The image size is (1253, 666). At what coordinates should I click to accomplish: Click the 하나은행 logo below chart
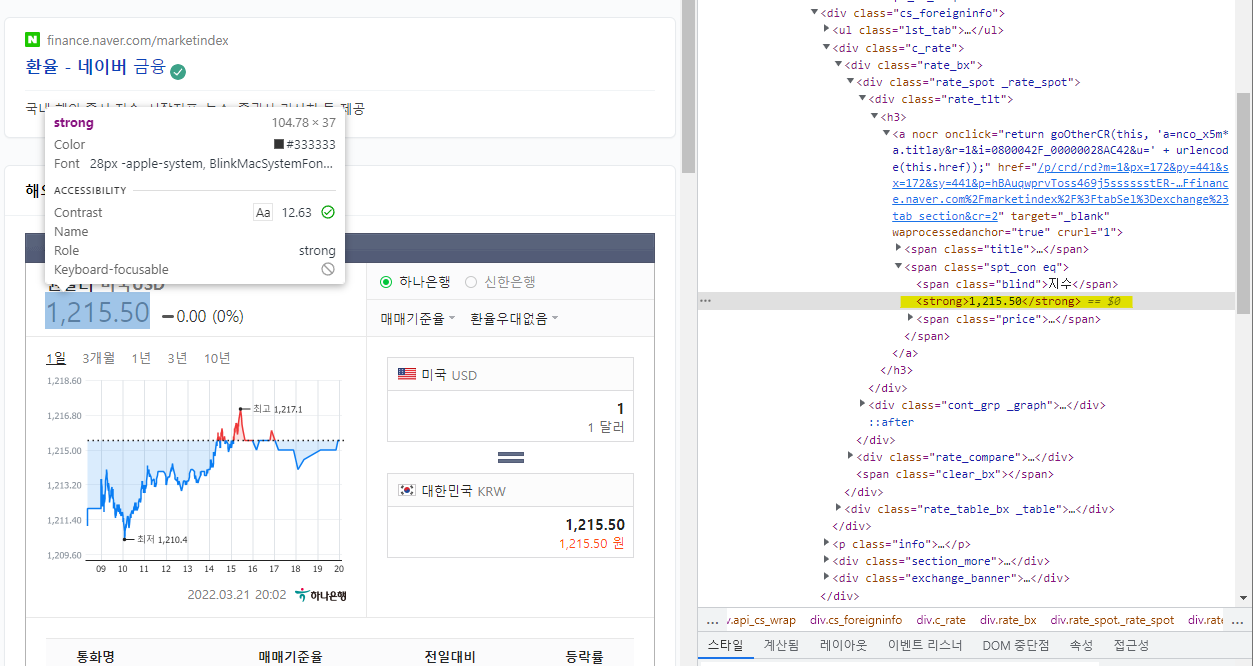[321, 595]
